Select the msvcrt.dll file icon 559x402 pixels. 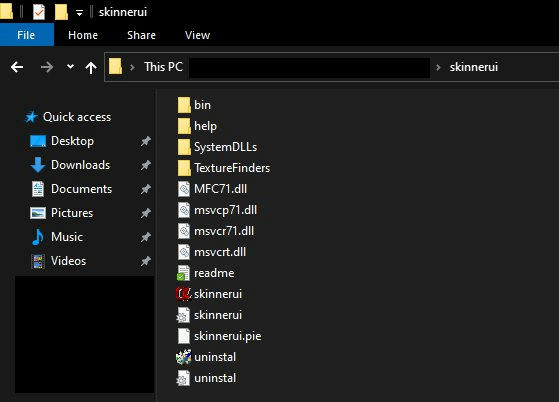pos(184,252)
